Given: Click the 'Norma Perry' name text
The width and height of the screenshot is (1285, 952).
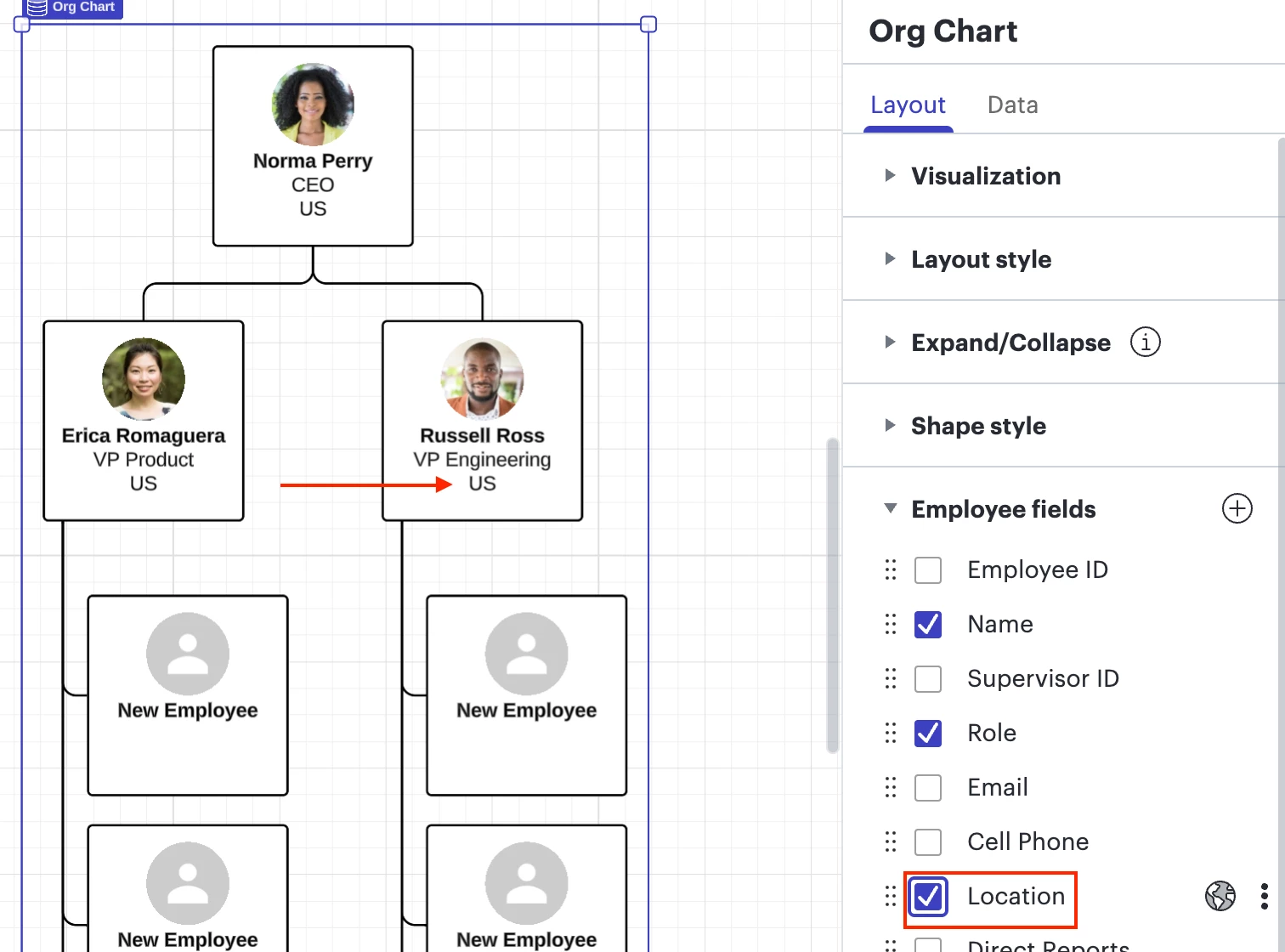Looking at the screenshot, I should pos(313,161).
